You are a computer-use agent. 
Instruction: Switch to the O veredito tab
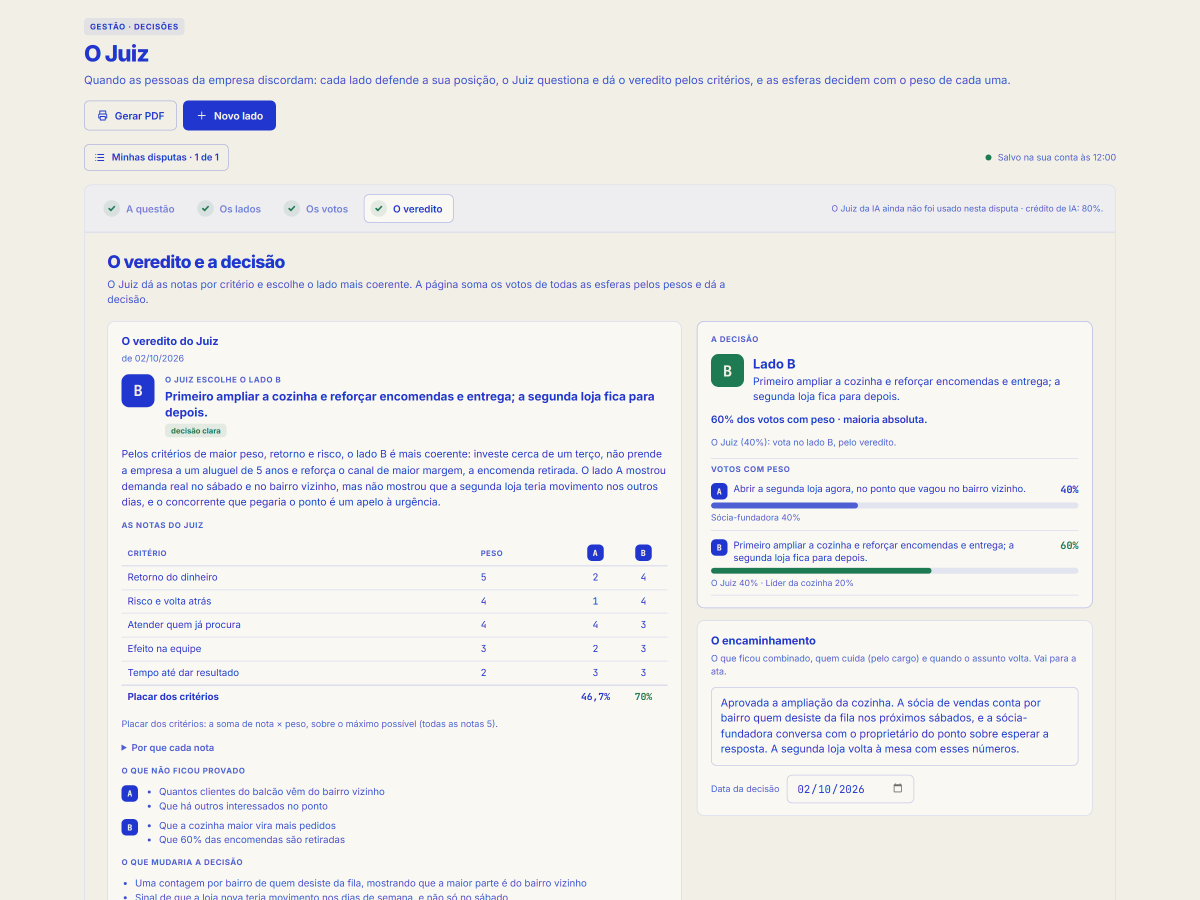point(408,208)
